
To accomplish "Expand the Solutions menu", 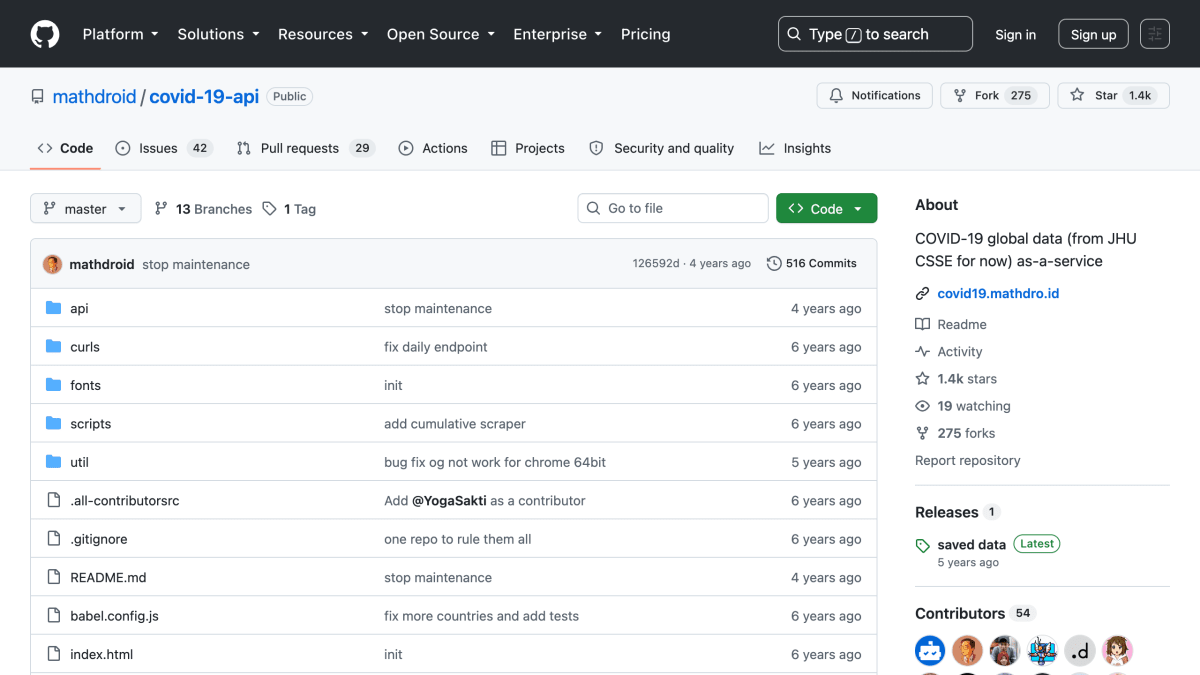I will [218, 34].
